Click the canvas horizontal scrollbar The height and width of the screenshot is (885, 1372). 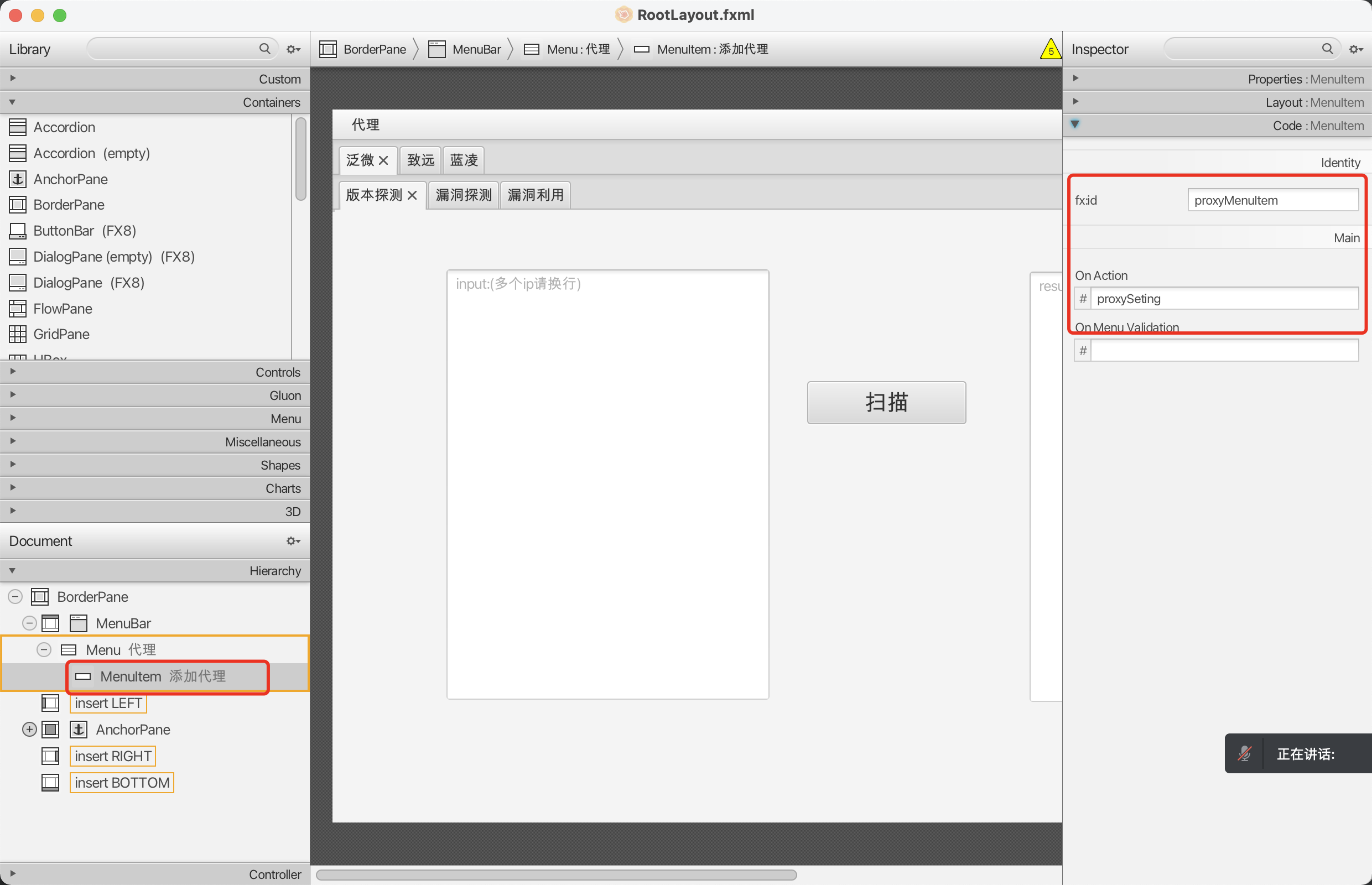tap(557, 874)
